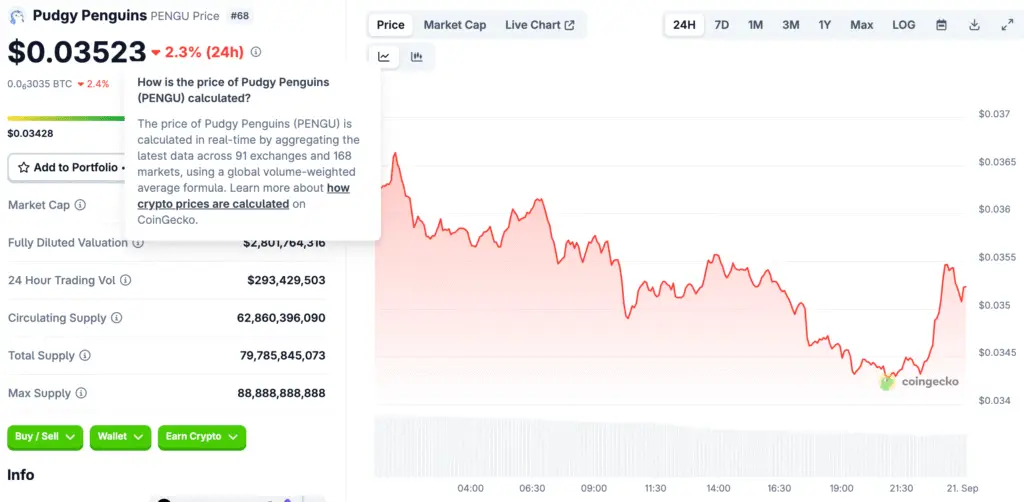Select the 7D time range
Image resolution: width=1024 pixels, height=502 pixels.
[x=721, y=25]
